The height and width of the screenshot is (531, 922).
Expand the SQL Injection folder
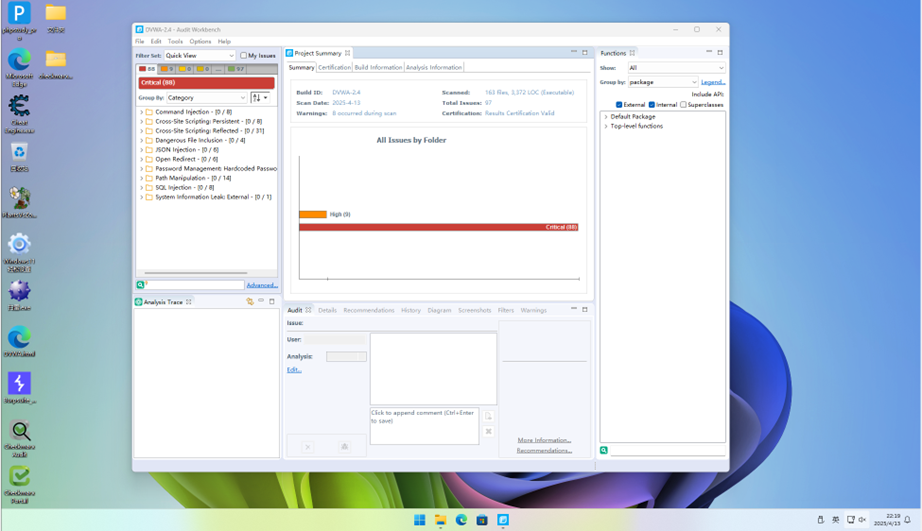[x=142, y=188]
